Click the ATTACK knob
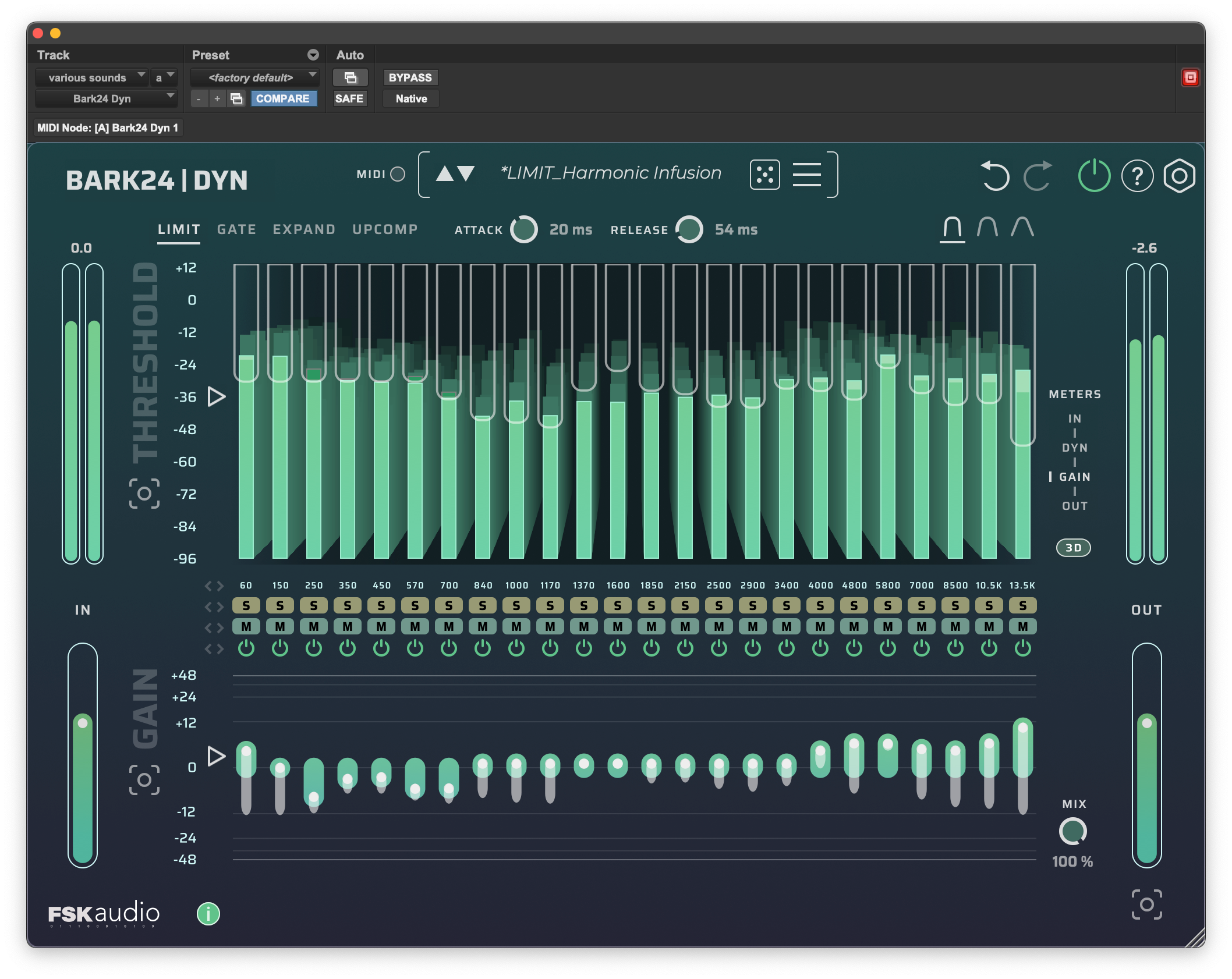Viewport: 1232px width, 979px height. point(523,229)
